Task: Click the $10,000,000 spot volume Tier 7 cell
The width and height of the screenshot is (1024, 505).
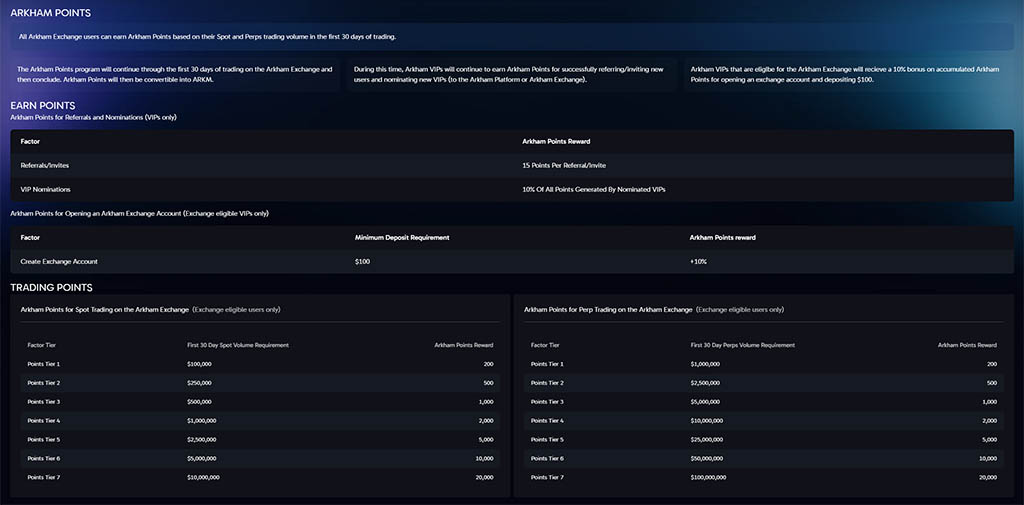Action: (203, 477)
